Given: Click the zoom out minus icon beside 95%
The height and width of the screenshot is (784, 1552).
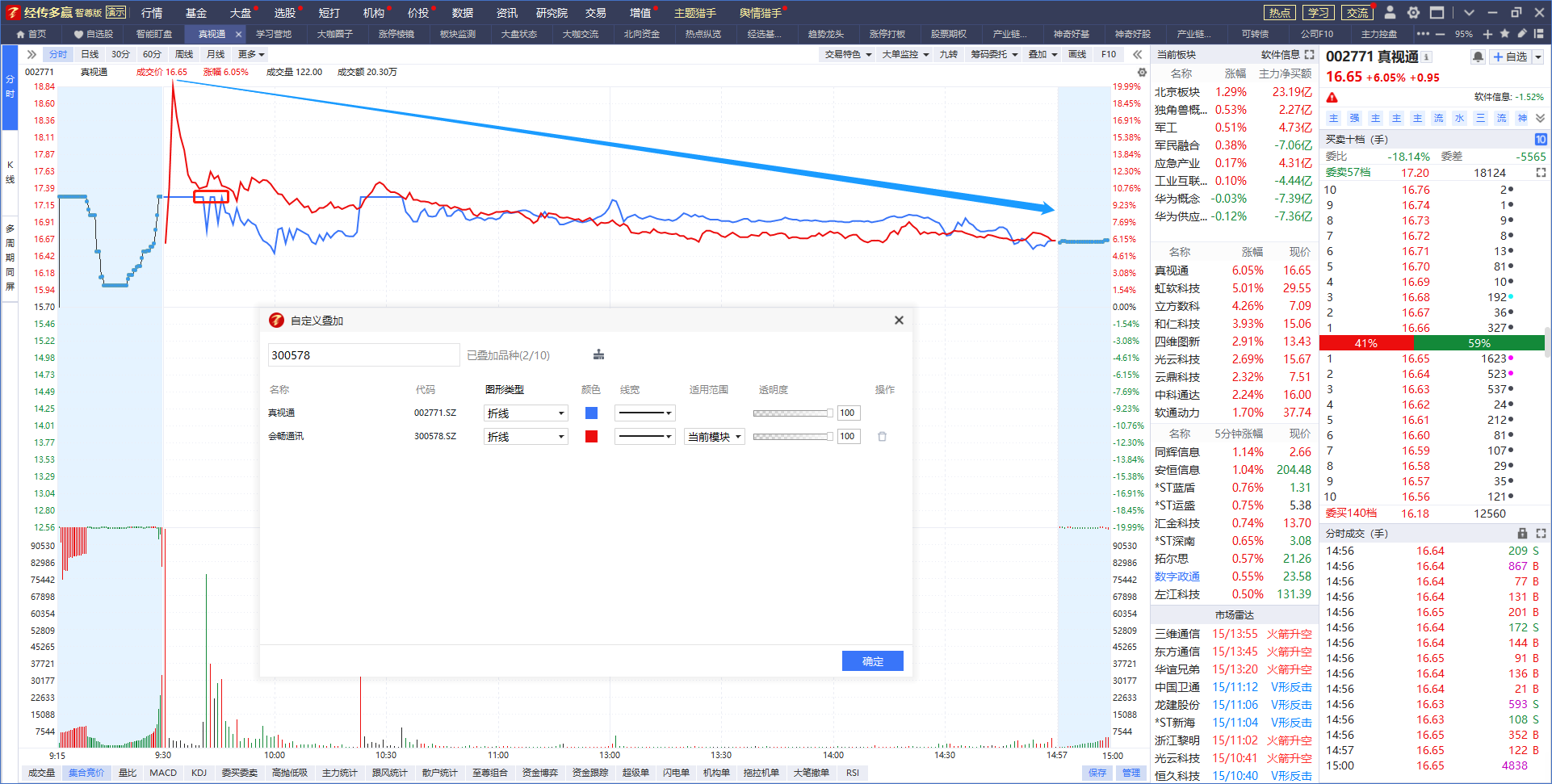Looking at the screenshot, I should pyautogui.click(x=1440, y=34).
